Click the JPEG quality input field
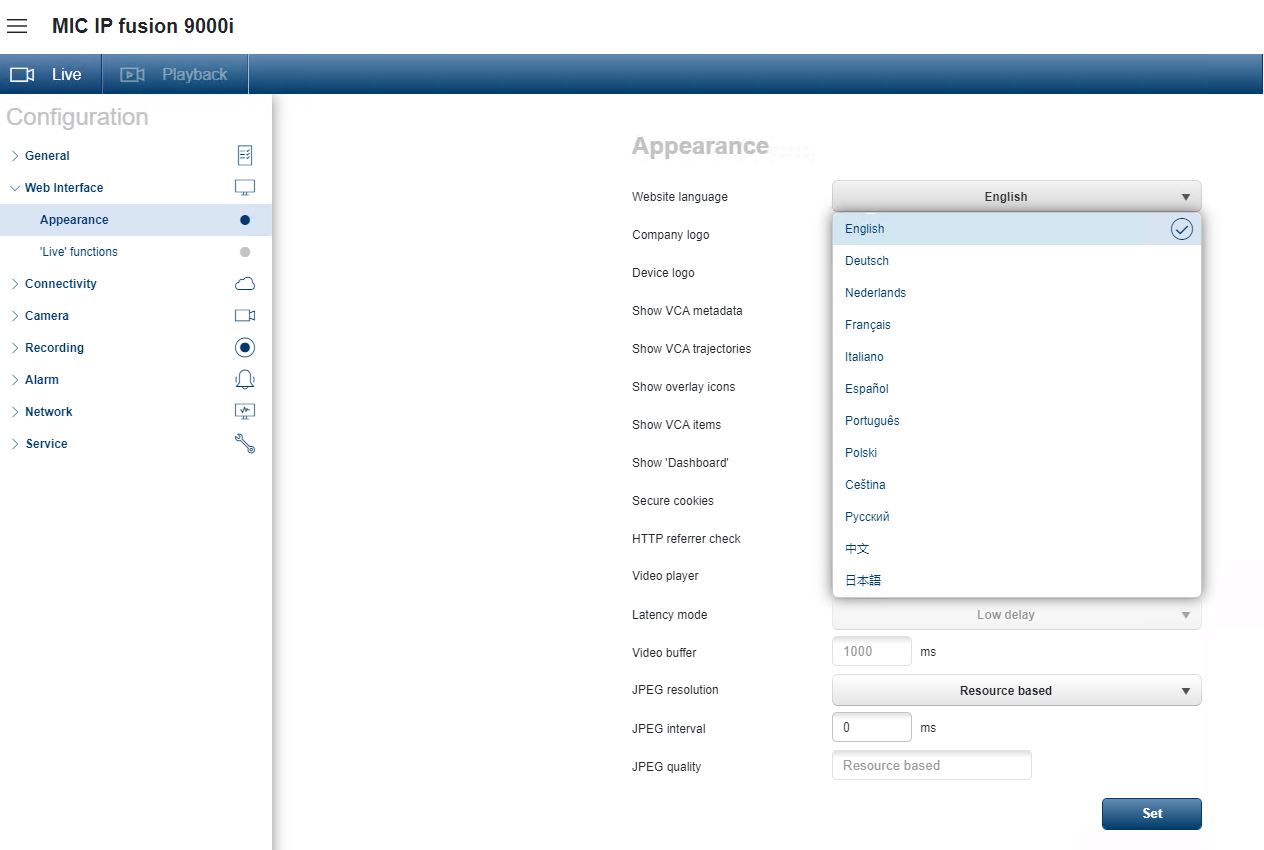The height and width of the screenshot is (850, 1264). point(931,766)
